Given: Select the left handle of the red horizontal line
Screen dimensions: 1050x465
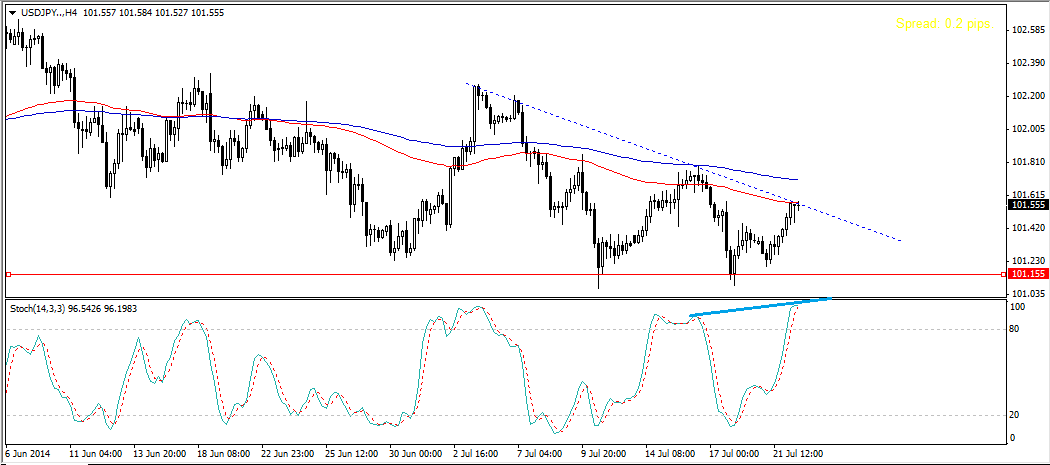Looking at the screenshot, I should click(x=8, y=274).
